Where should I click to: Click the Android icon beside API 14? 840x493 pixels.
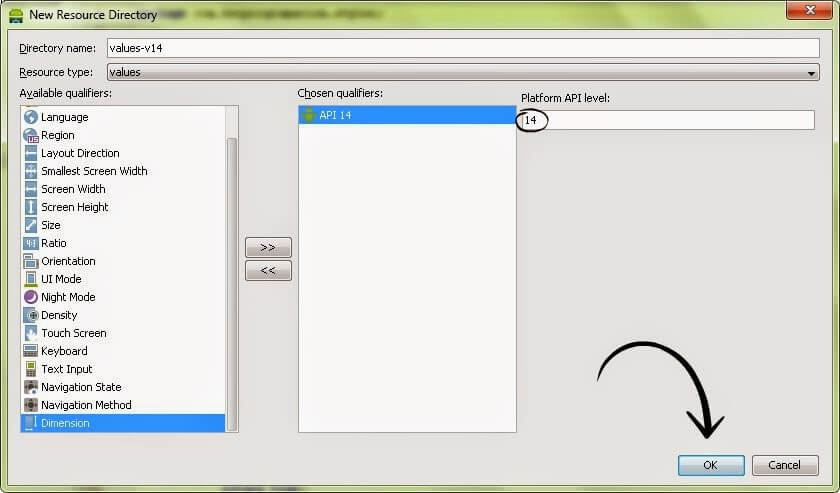click(308, 115)
